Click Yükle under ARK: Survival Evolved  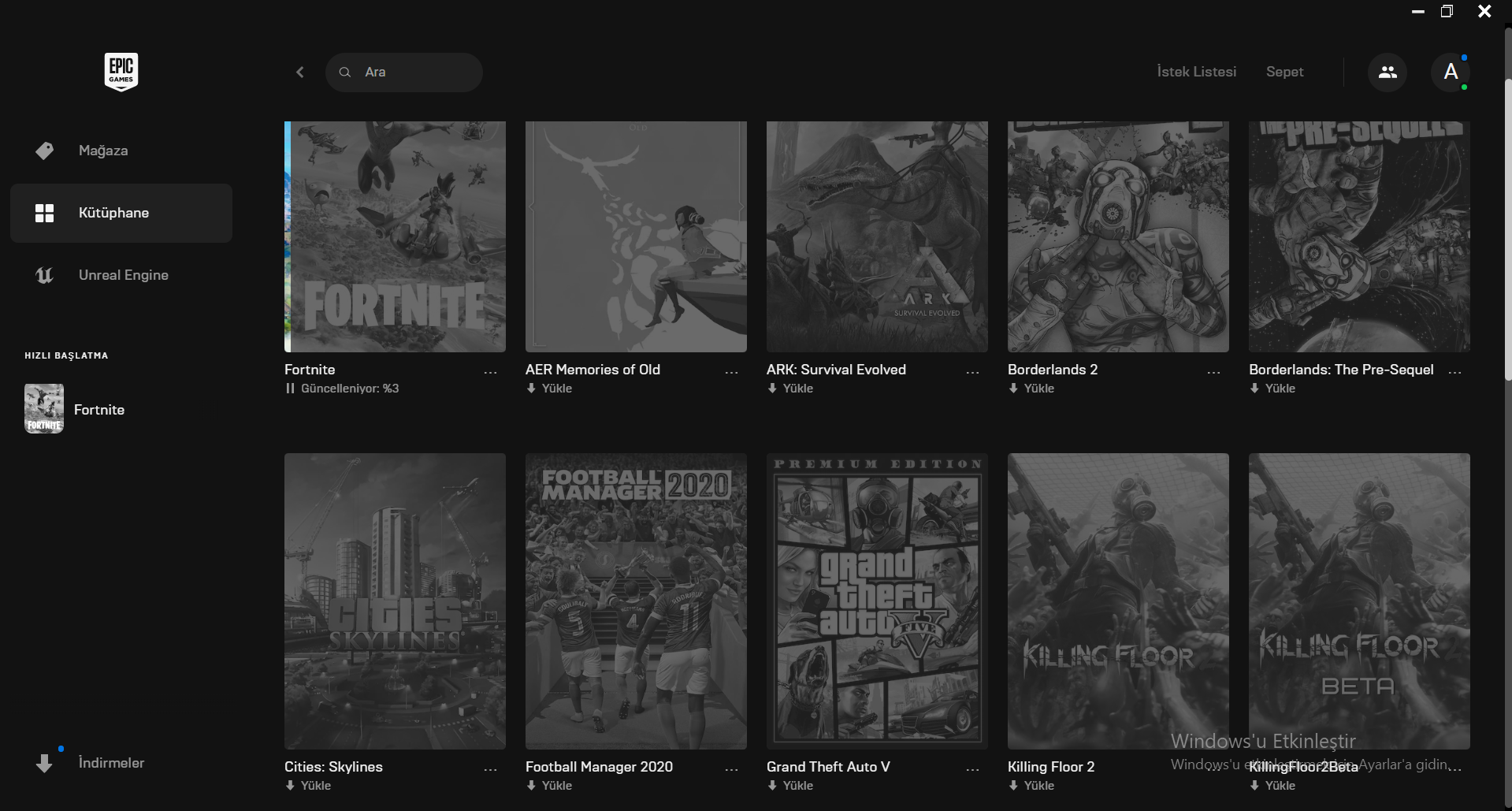790,389
